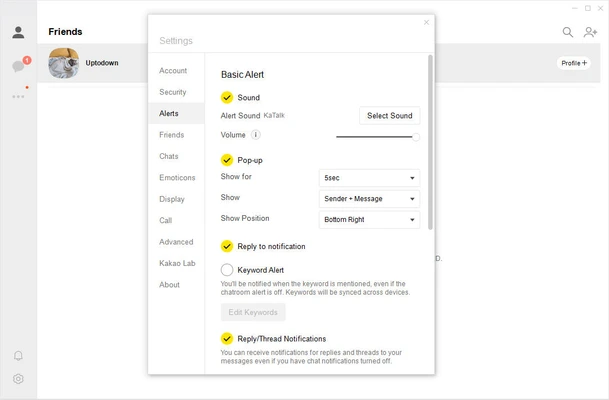
Task: Click the Select Sound button
Action: 390,116
